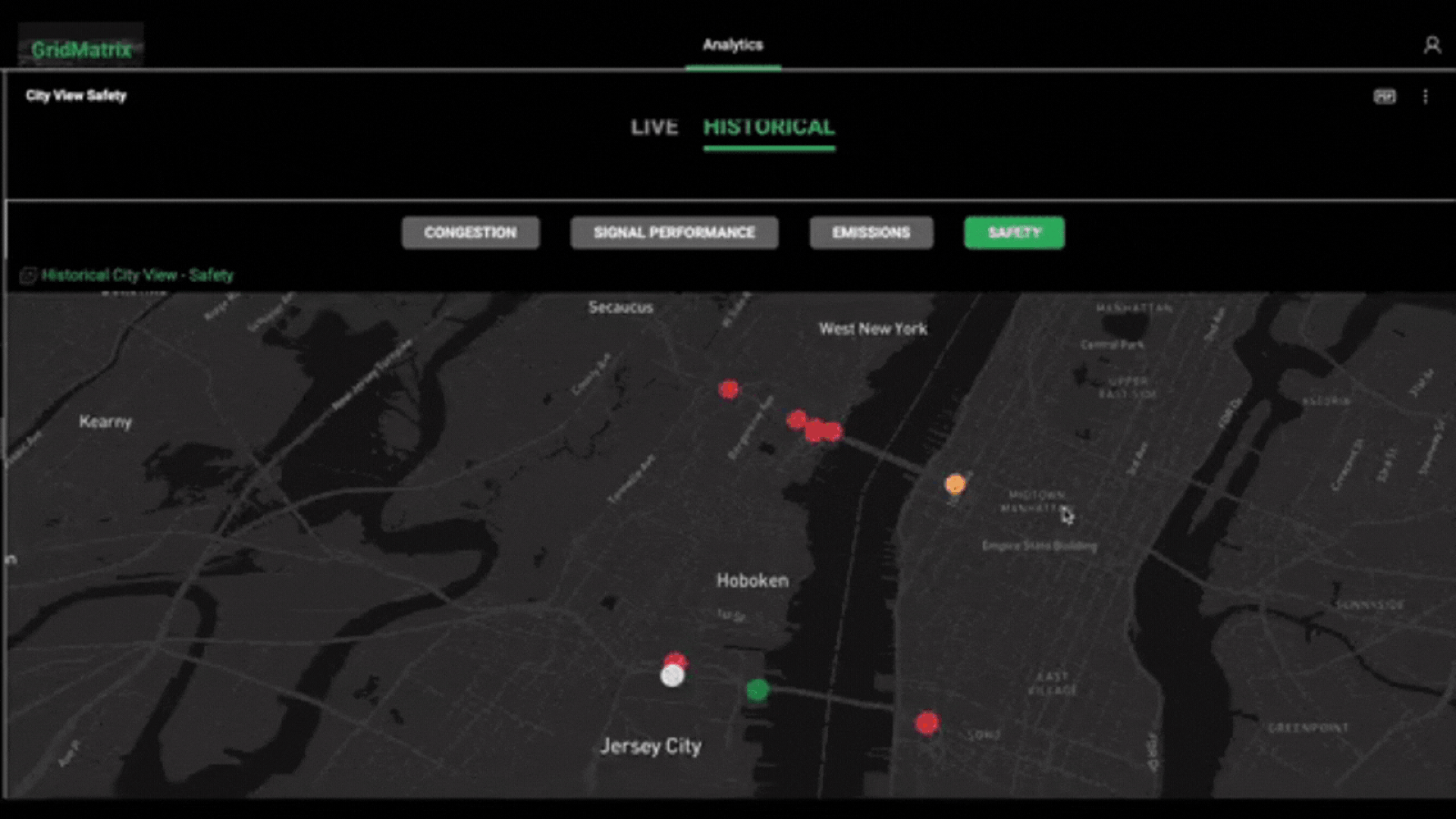This screenshot has width=1456, height=819.
Task: Open the Analytics menu item
Action: click(x=733, y=44)
